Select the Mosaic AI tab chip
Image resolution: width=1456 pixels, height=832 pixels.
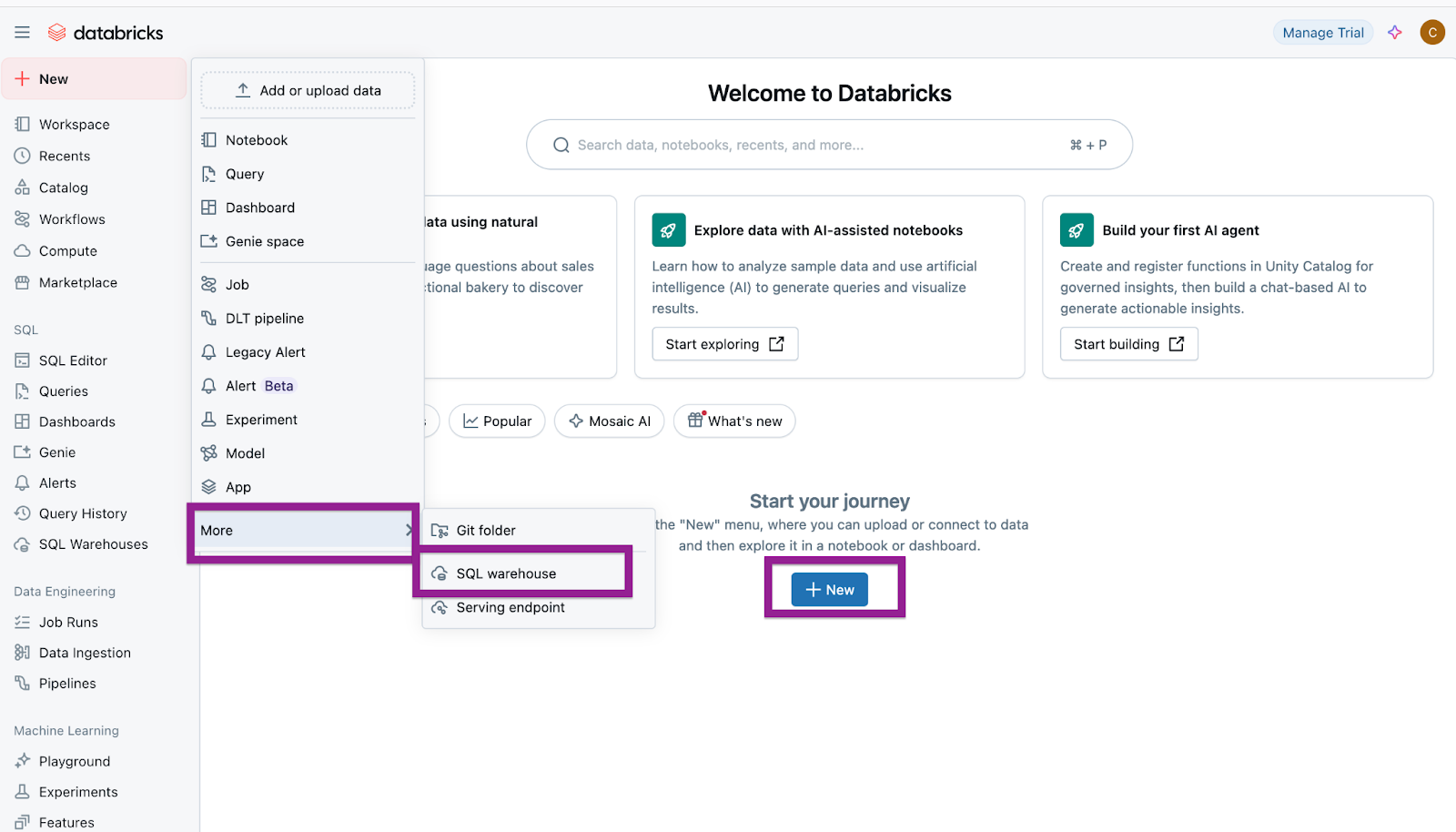click(x=609, y=421)
